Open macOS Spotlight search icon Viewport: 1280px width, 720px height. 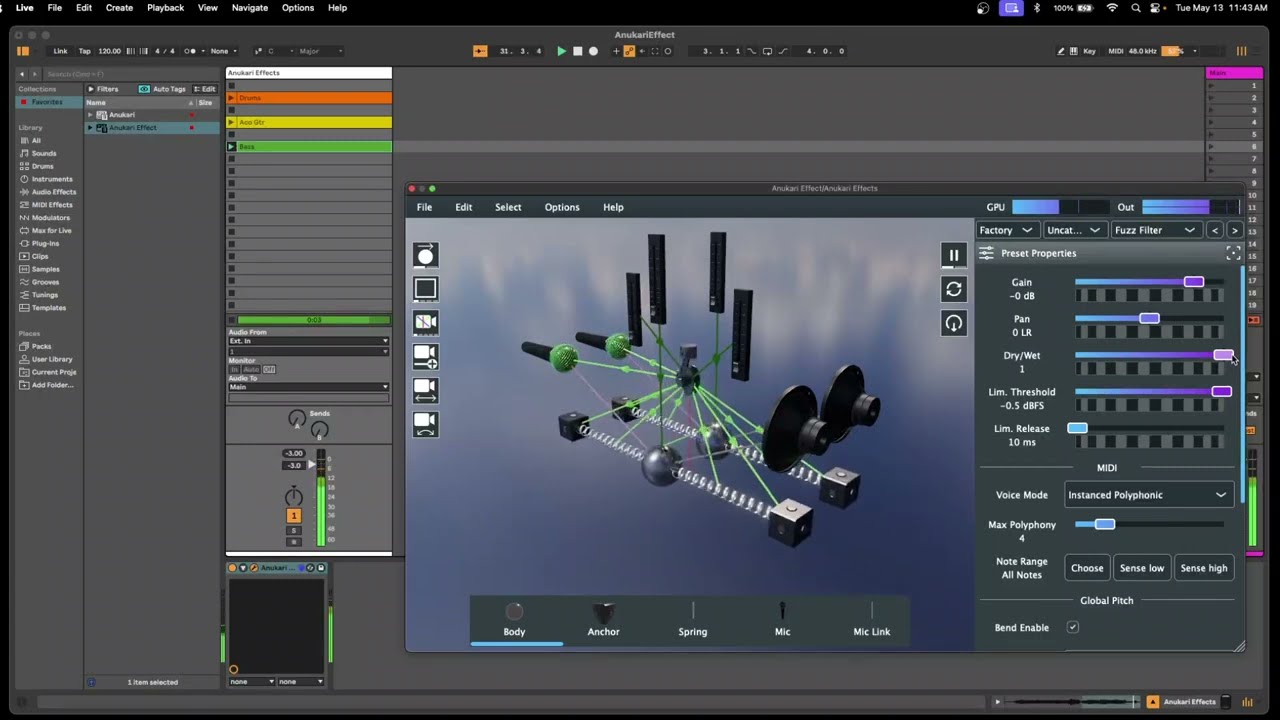pos(1135,8)
